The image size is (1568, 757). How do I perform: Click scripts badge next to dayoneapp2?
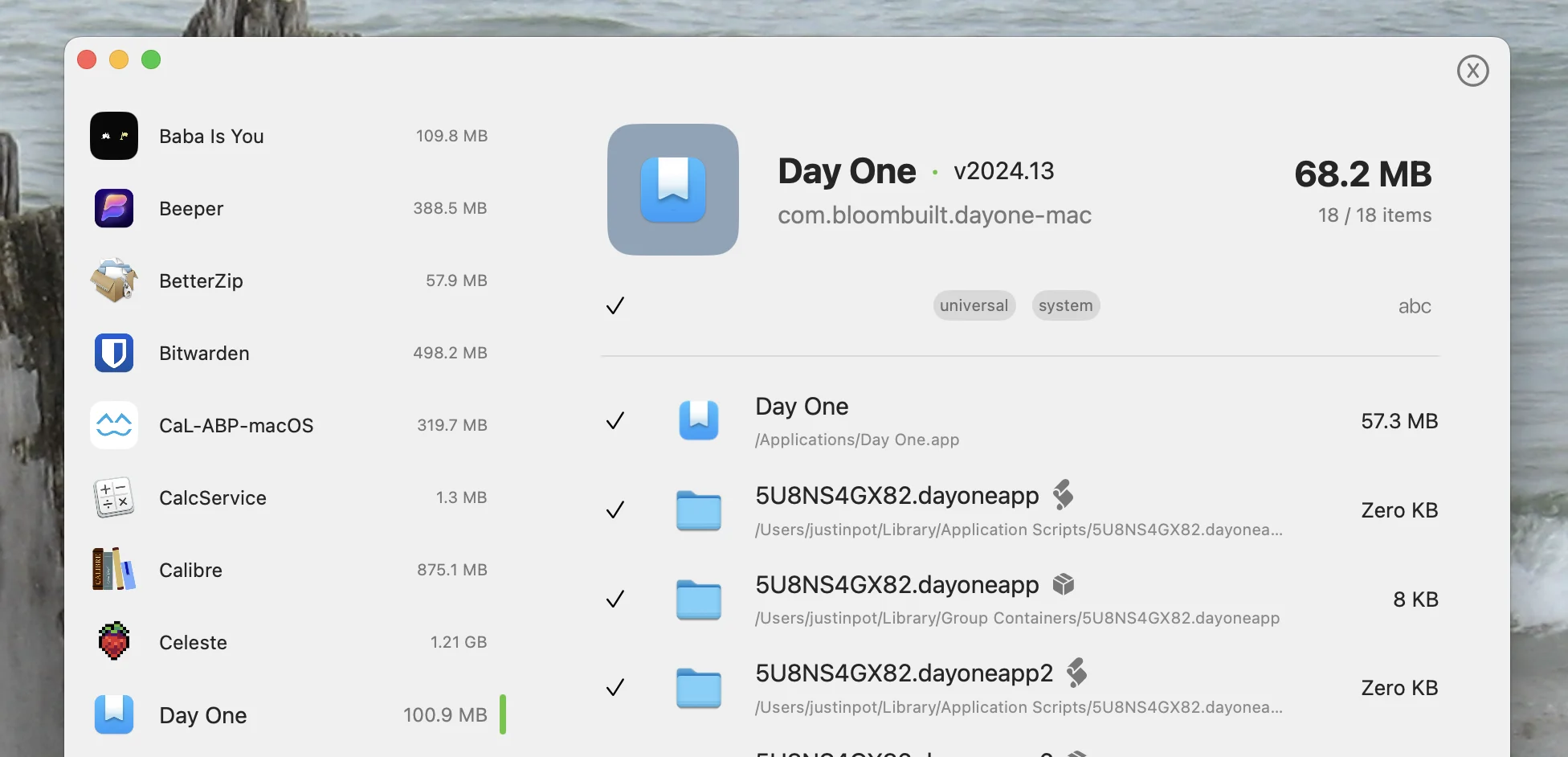pyautogui.click(x=1076, y=673)
